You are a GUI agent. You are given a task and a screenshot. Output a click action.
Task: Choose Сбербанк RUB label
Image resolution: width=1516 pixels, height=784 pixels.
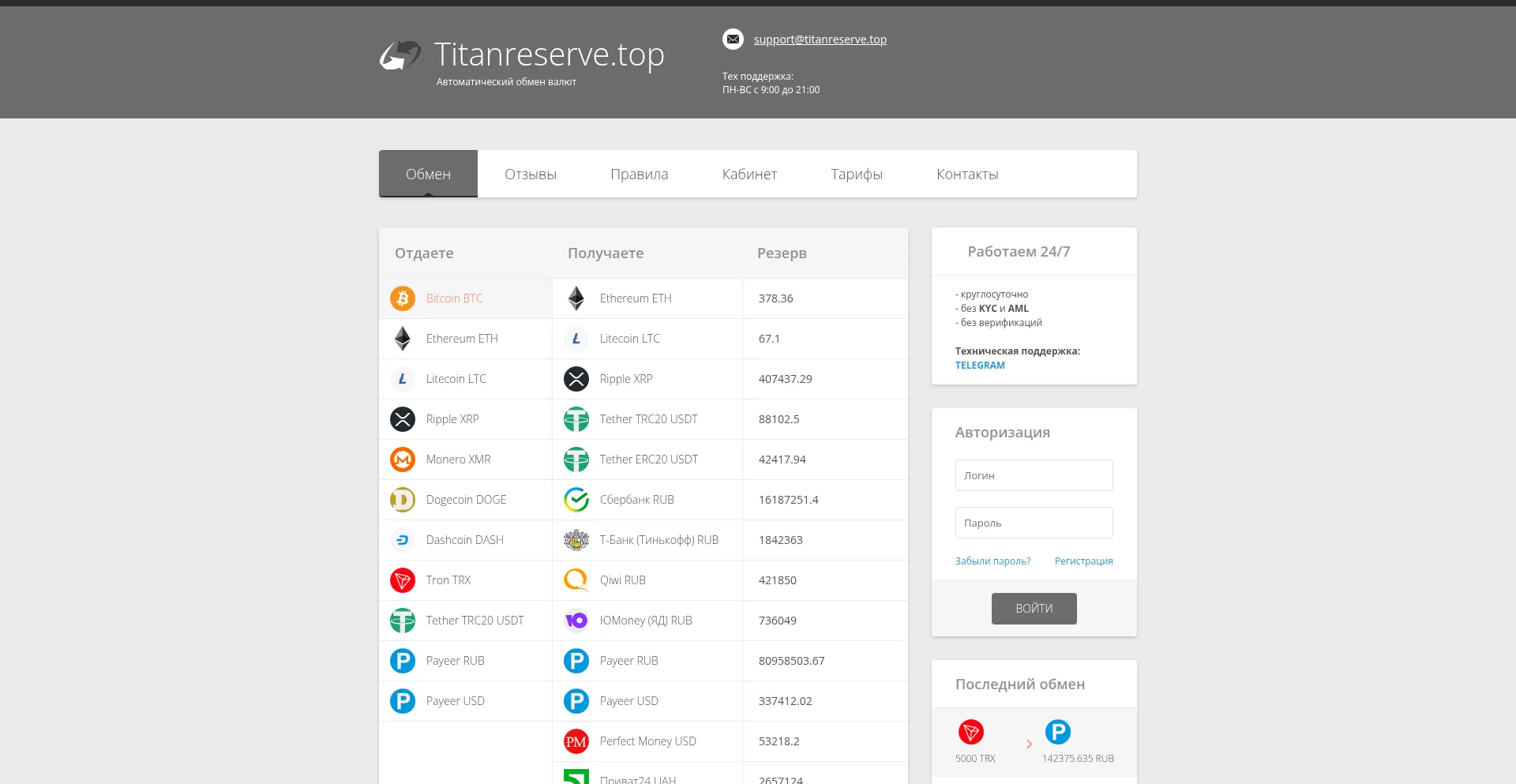[637, 500]
